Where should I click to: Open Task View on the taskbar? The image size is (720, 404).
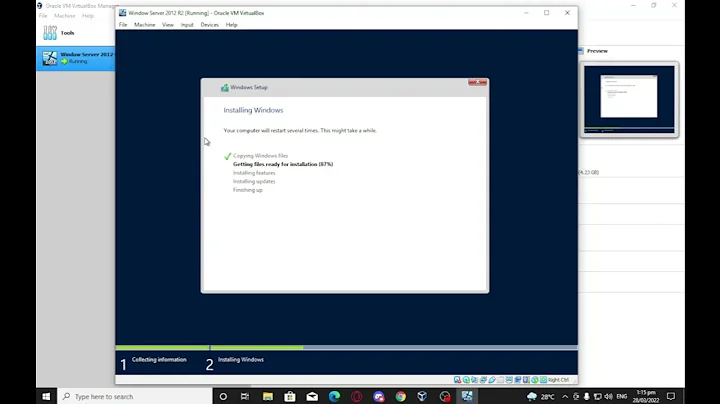coord(245,396)
